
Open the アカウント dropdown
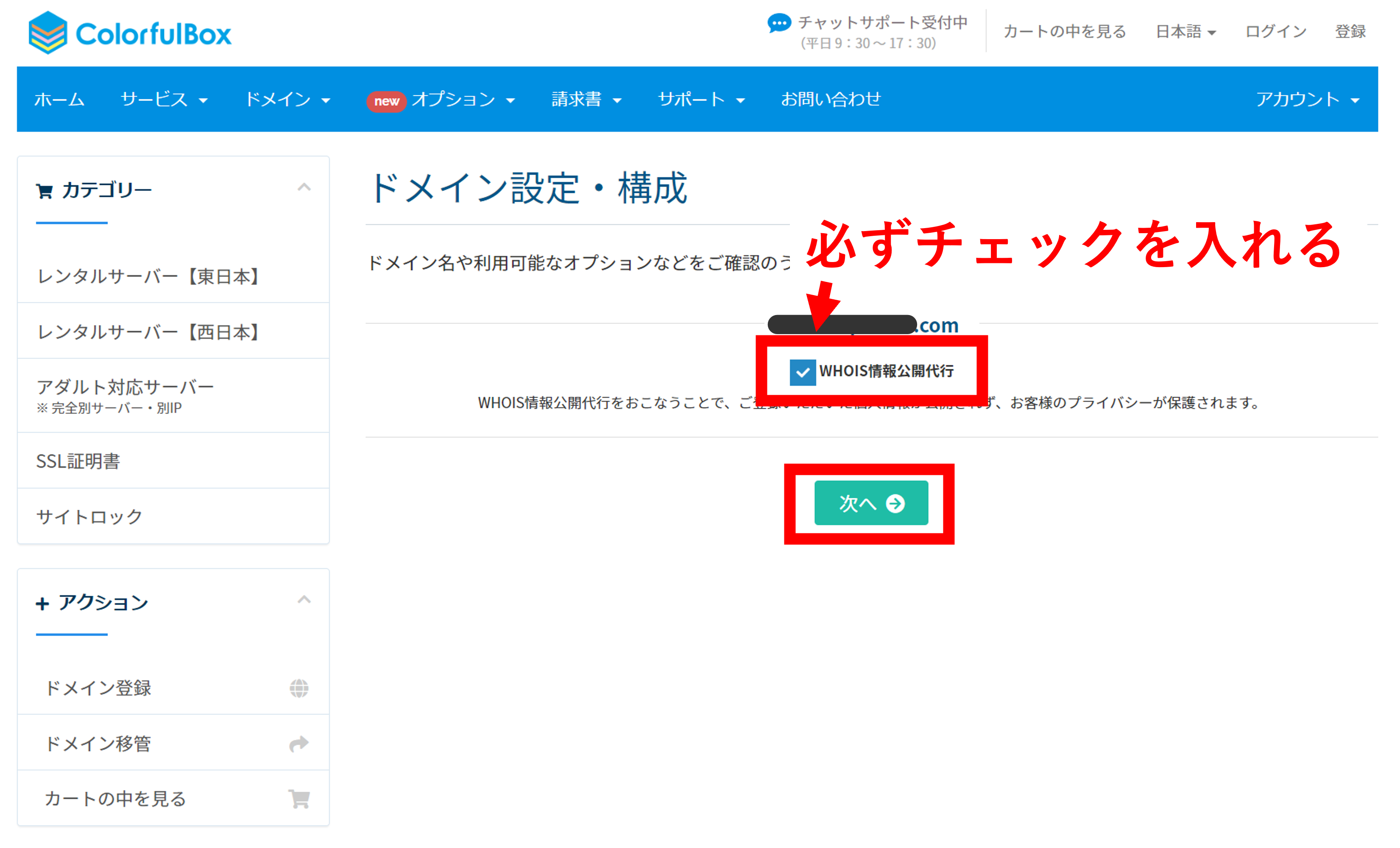[x=1308, y=100]
